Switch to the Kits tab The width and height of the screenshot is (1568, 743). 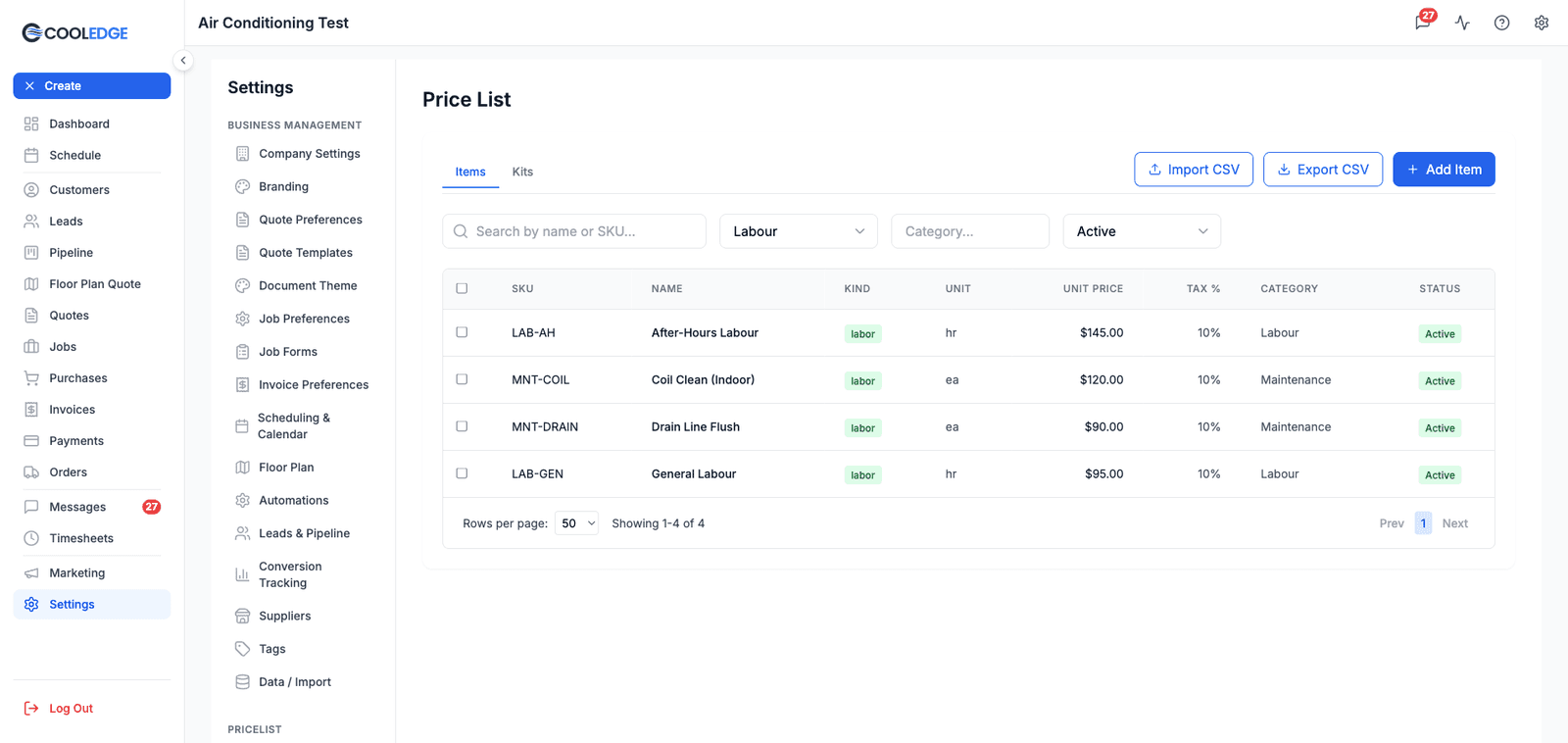click(x=522, y=172)
